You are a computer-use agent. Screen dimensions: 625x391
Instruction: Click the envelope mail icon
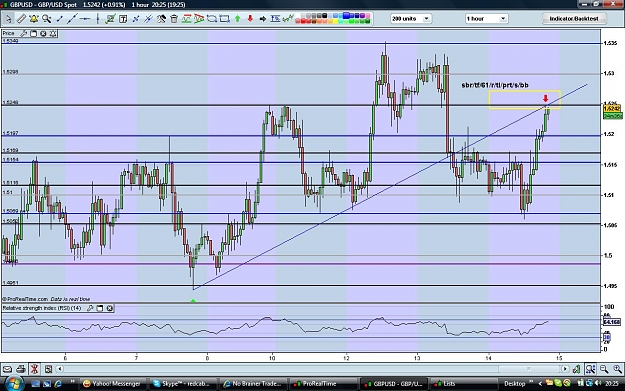click(8, 369)
